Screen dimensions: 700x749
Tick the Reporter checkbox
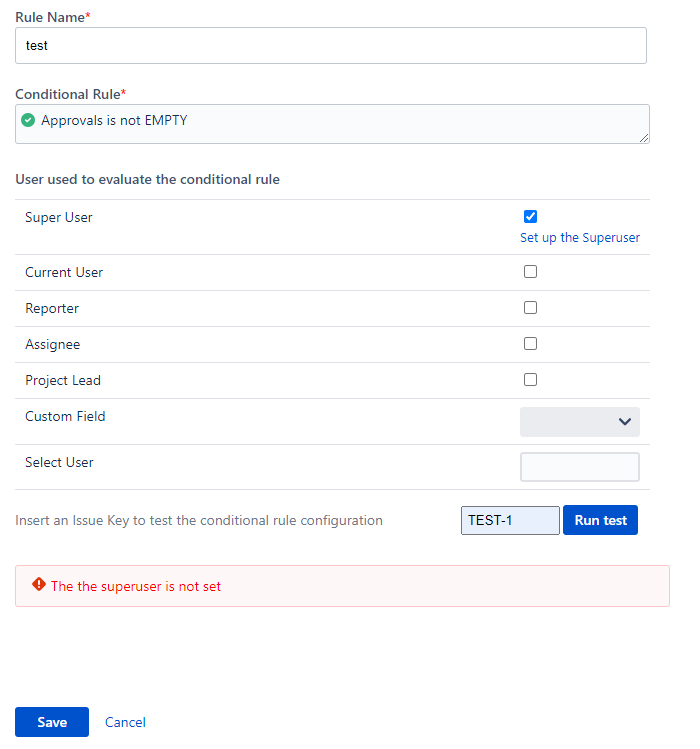click(530, 307)
